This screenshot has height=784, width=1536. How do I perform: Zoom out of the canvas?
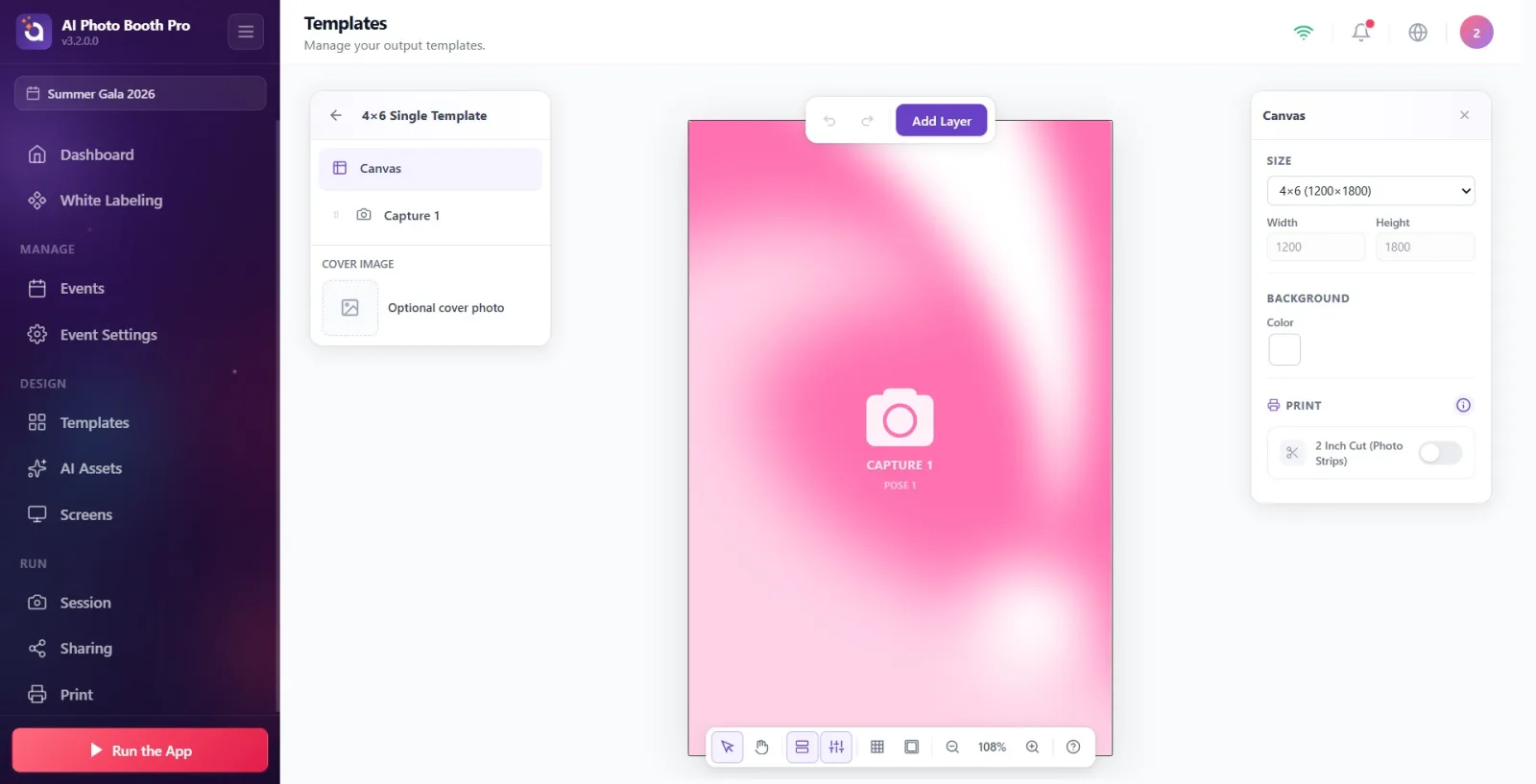tap(952, 747)
